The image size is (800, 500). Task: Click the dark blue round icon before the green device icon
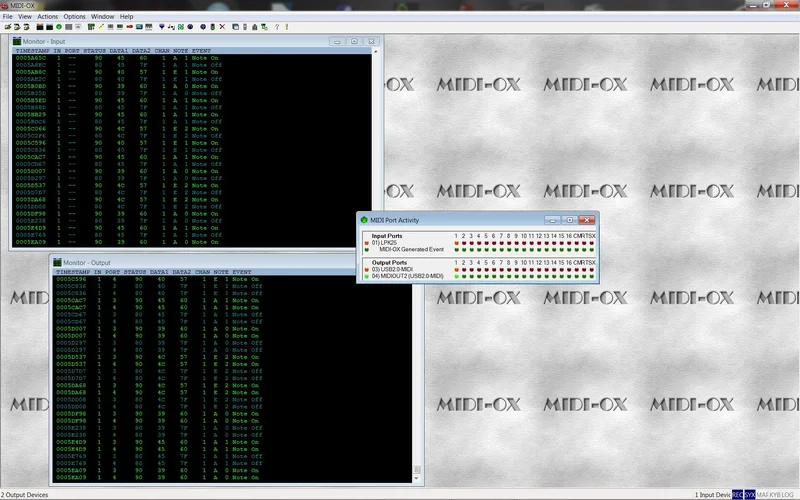(x=203, y=27)
